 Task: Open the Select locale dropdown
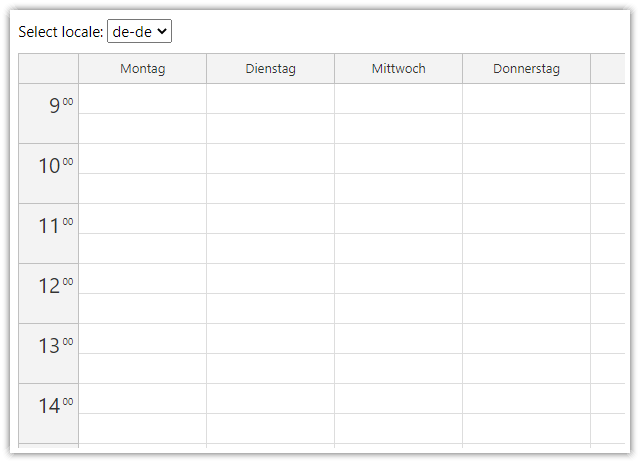139,31
